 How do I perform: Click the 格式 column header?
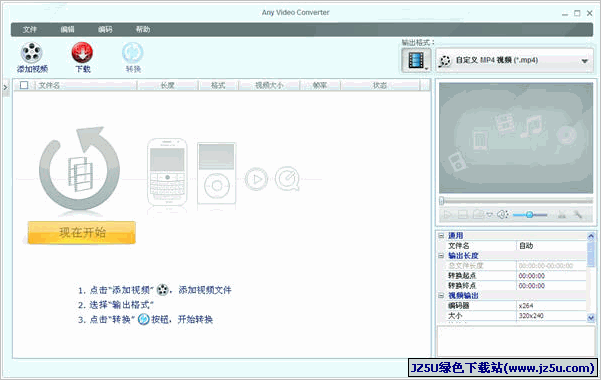(x=218, y=85)
